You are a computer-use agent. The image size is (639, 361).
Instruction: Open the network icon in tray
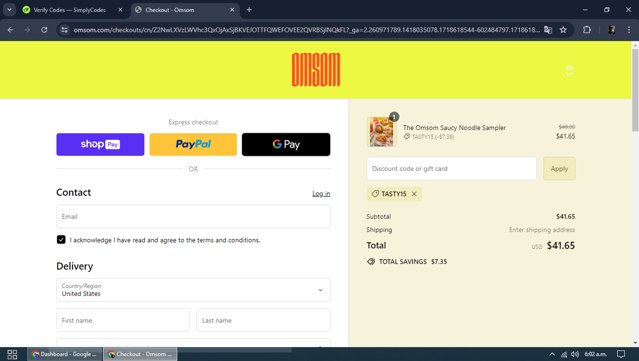(564, 354)
